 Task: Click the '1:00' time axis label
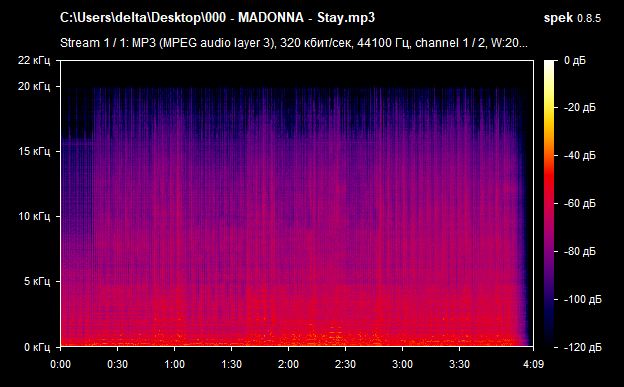pyautogui.click(x=174, y=364)
